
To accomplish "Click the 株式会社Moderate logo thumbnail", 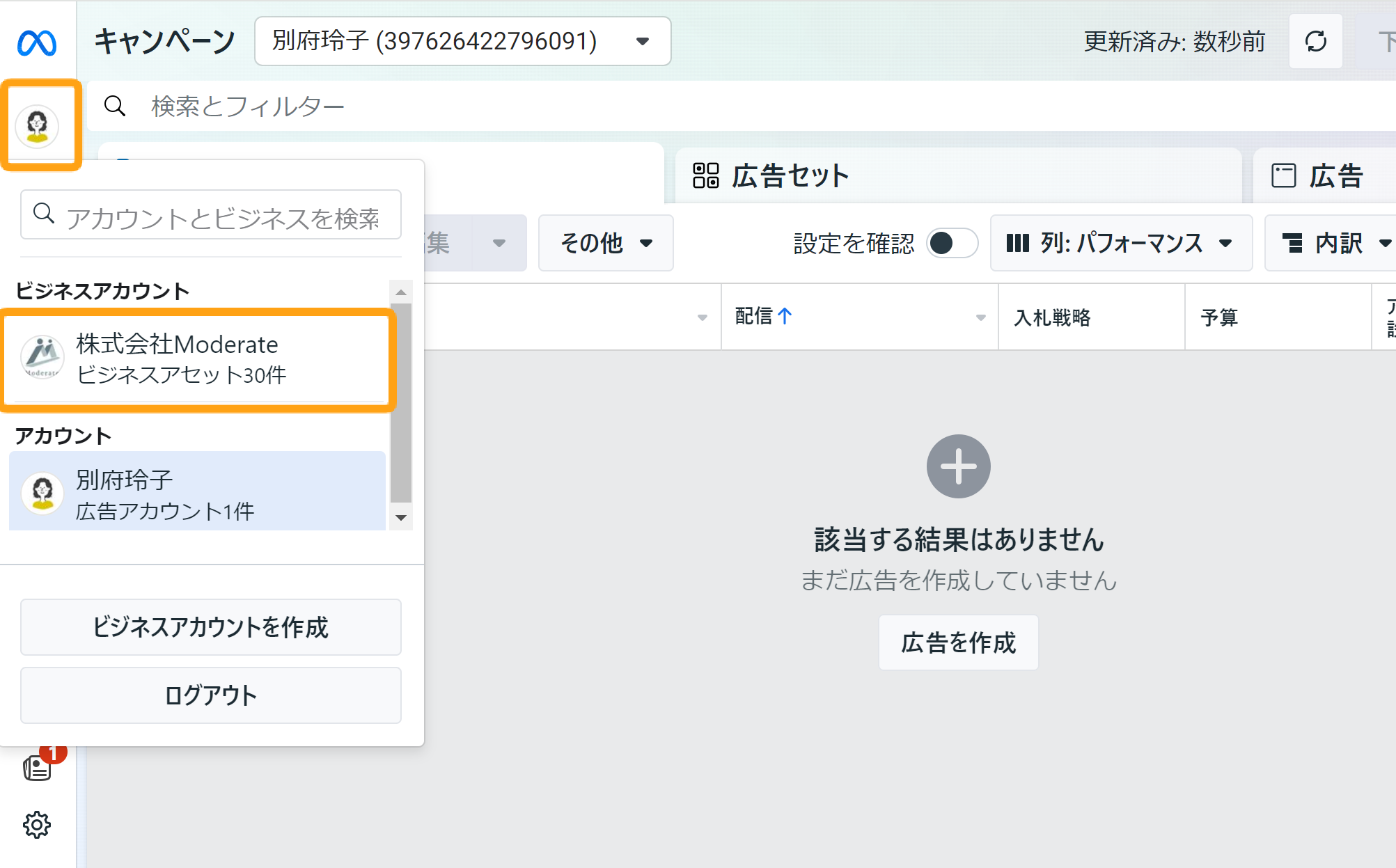I will click(x=42, y=358).
